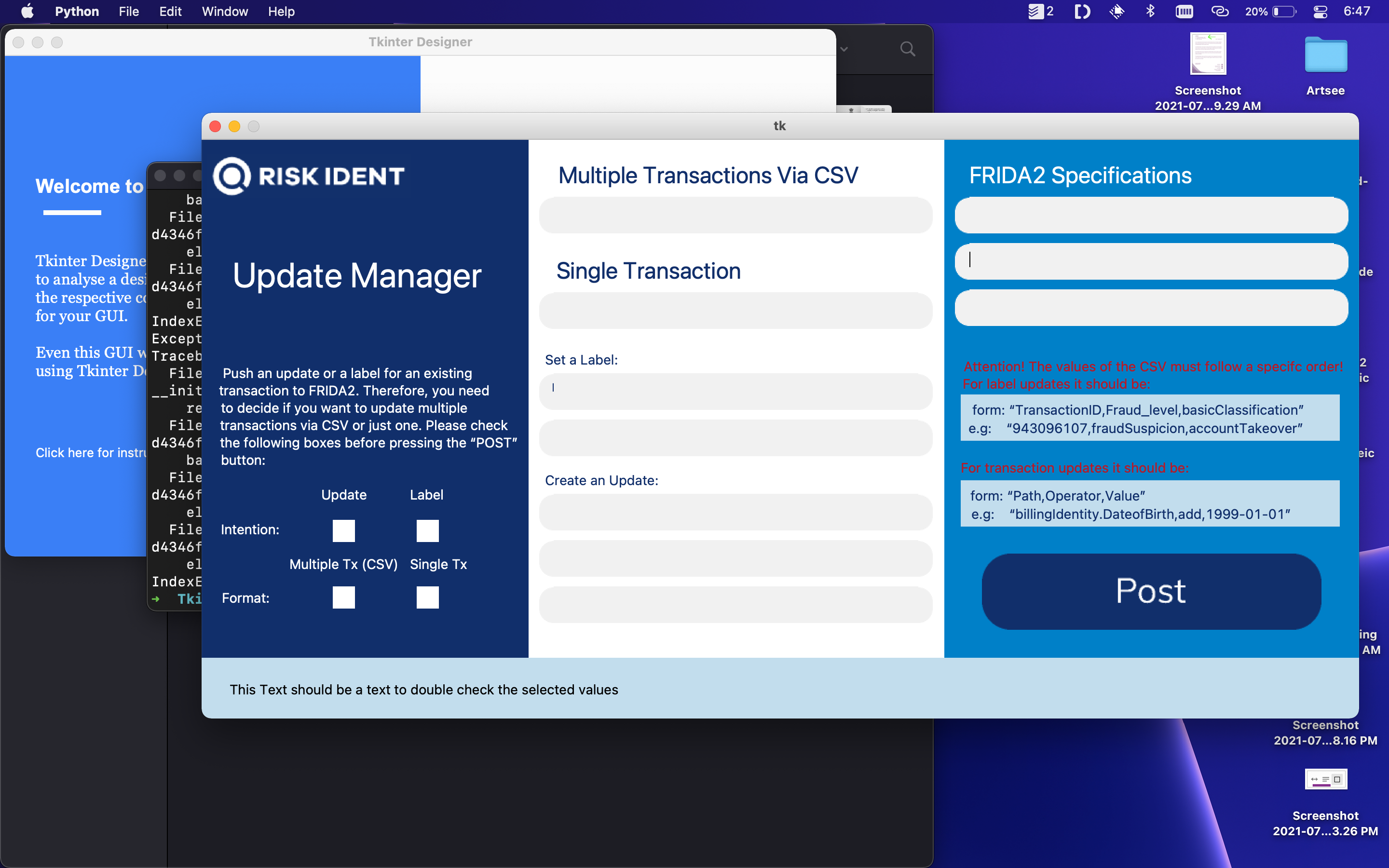The height and width of the screenshot is (868, 1389).
Task: Open the Artsee folder on desktop
Action: pos(1325,55)
